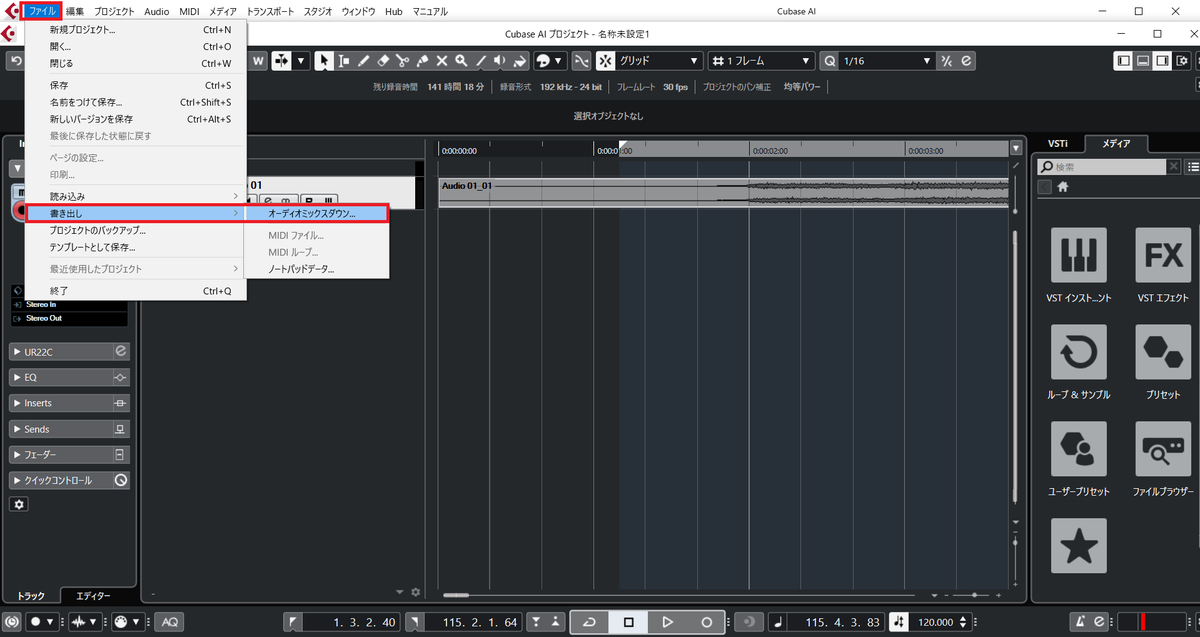Toggle the Cycle loop button
Screen dimensions: 1200x637
click(589, 622)
